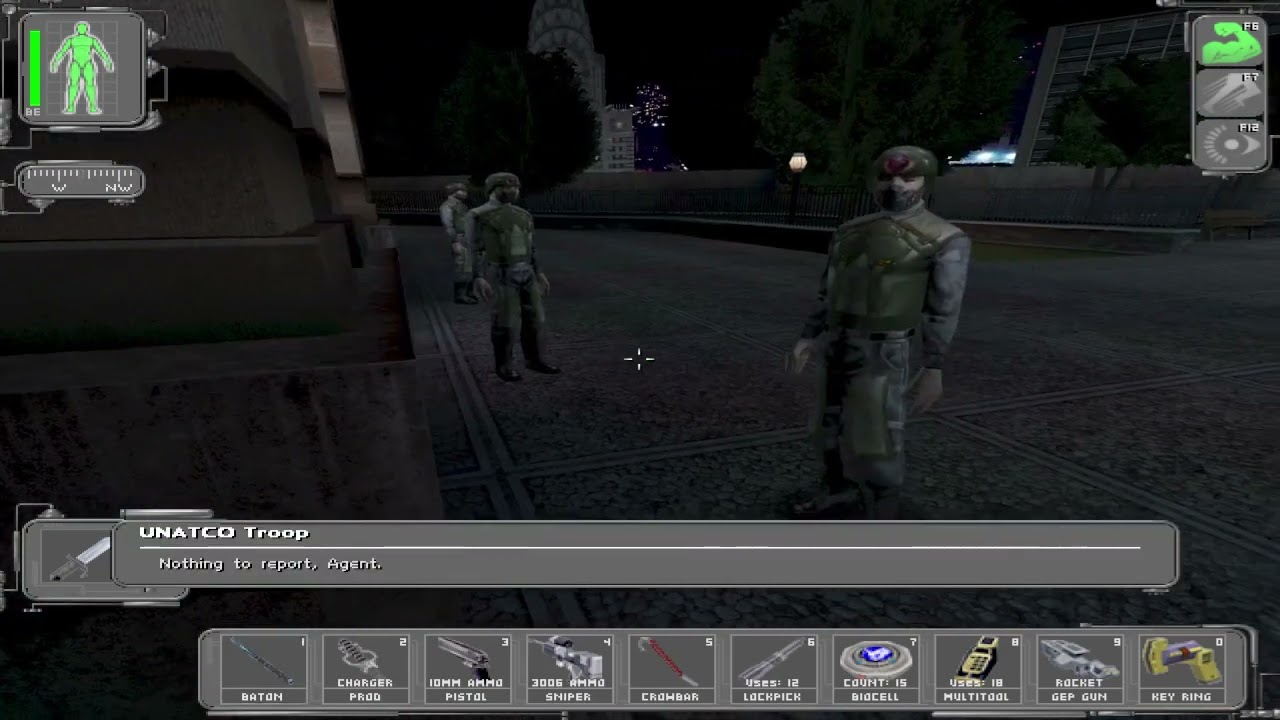Select the Multitool in slot 8
Screen dimensions: 1280x720
pyautogui.click(x=976, y=668)
